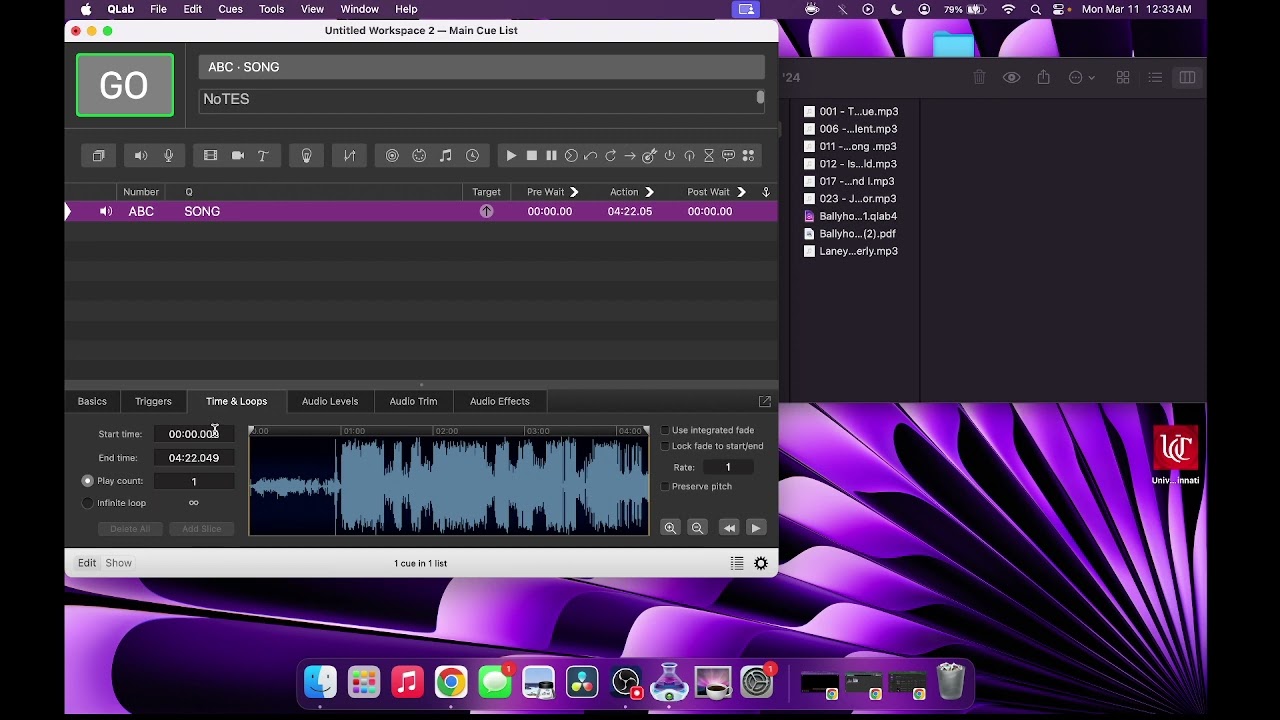Select the Infinite loop radio button
Image resolution: width=1280 pixels, height=720 pixels.
[x=87, y=503]
